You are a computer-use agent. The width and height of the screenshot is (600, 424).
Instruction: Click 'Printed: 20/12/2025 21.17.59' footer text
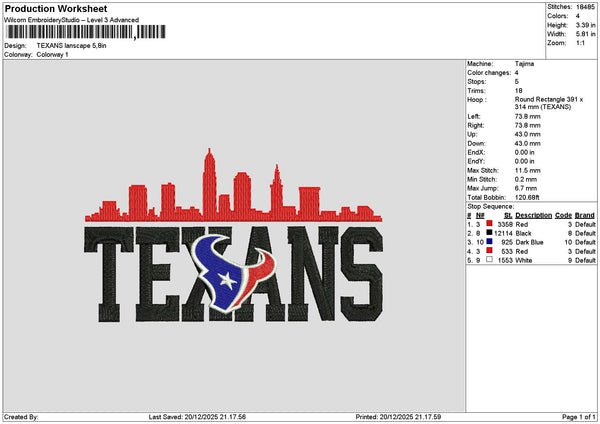398,417
